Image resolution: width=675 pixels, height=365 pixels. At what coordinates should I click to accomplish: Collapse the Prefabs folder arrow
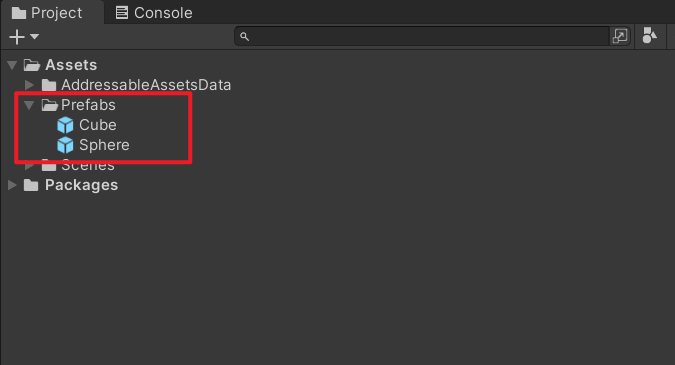coord(29,105)
